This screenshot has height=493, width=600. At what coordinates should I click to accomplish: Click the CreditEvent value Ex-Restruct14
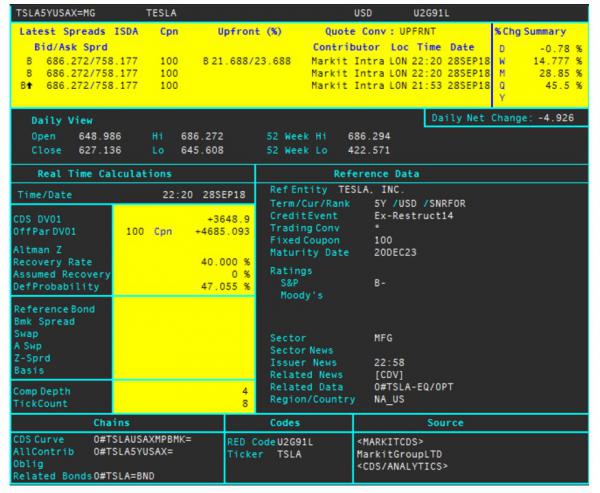tap(414, 215)
